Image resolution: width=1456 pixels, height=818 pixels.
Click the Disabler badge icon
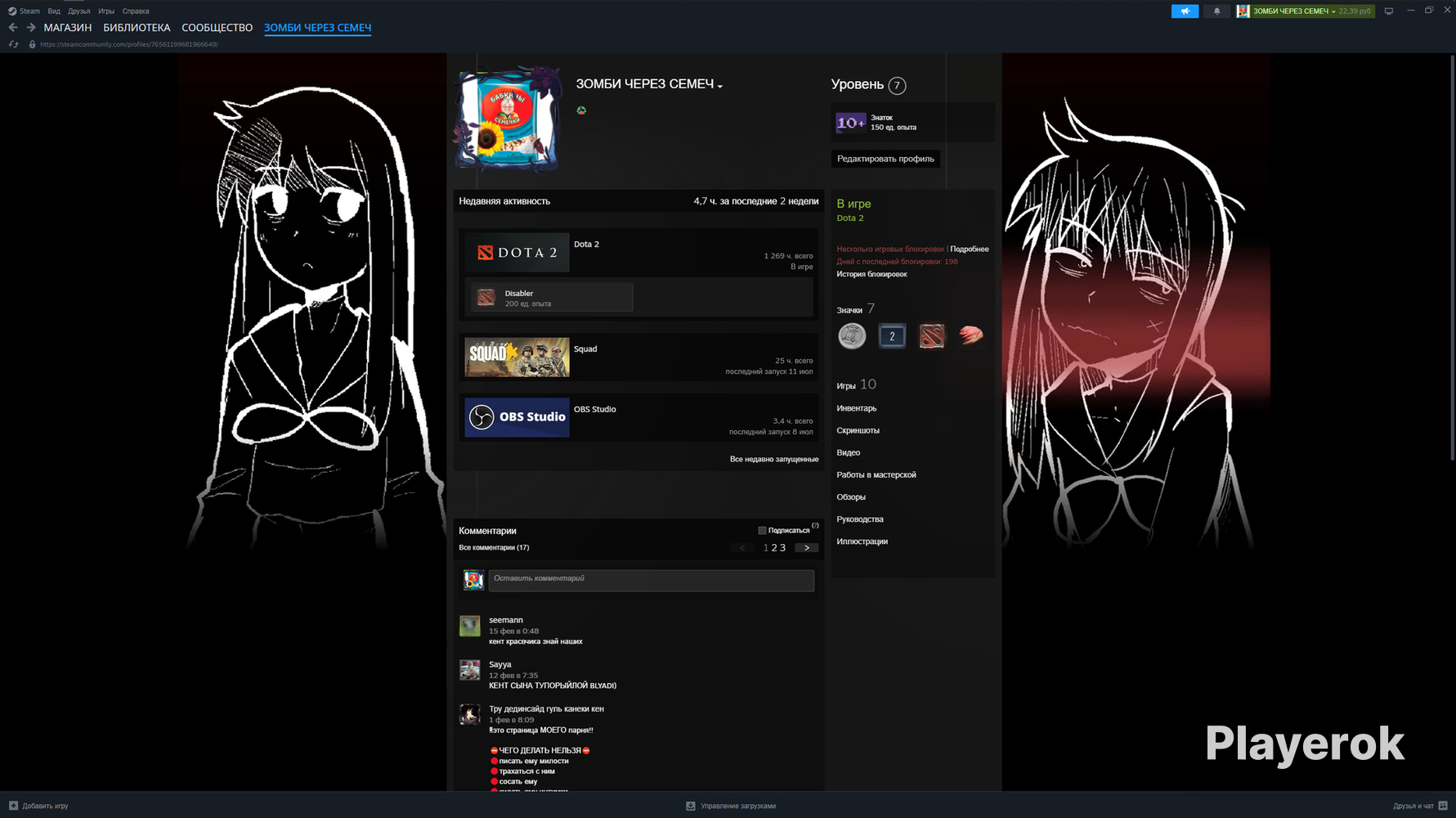tap(486, 298)
